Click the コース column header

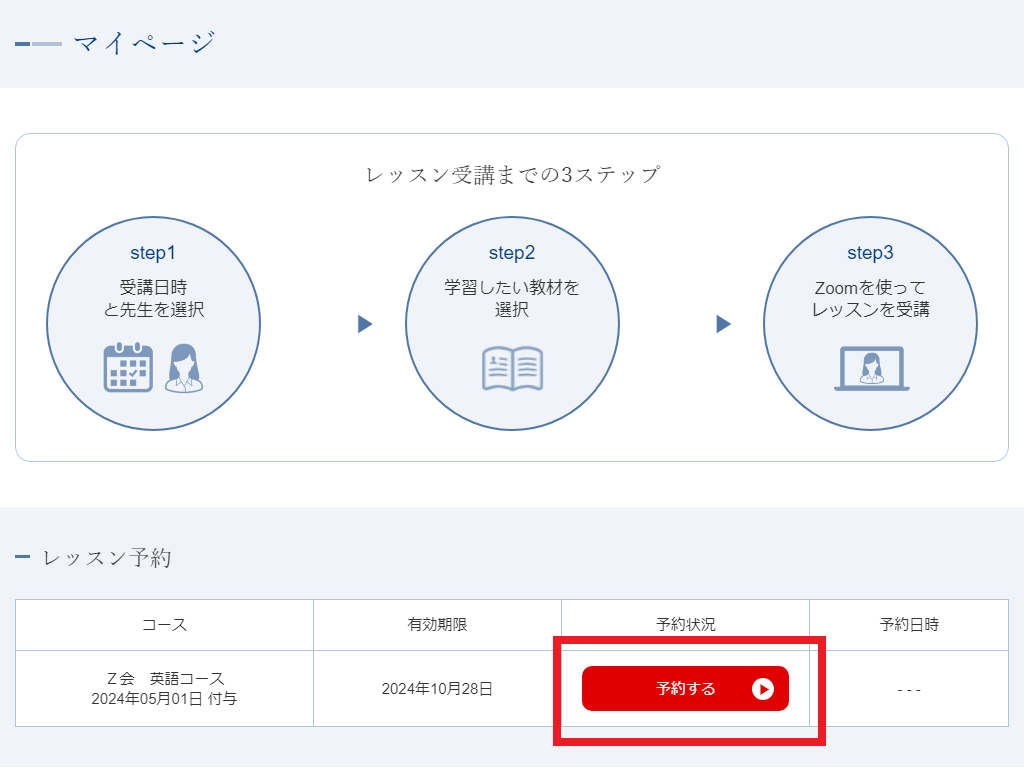tap(164, 625)
